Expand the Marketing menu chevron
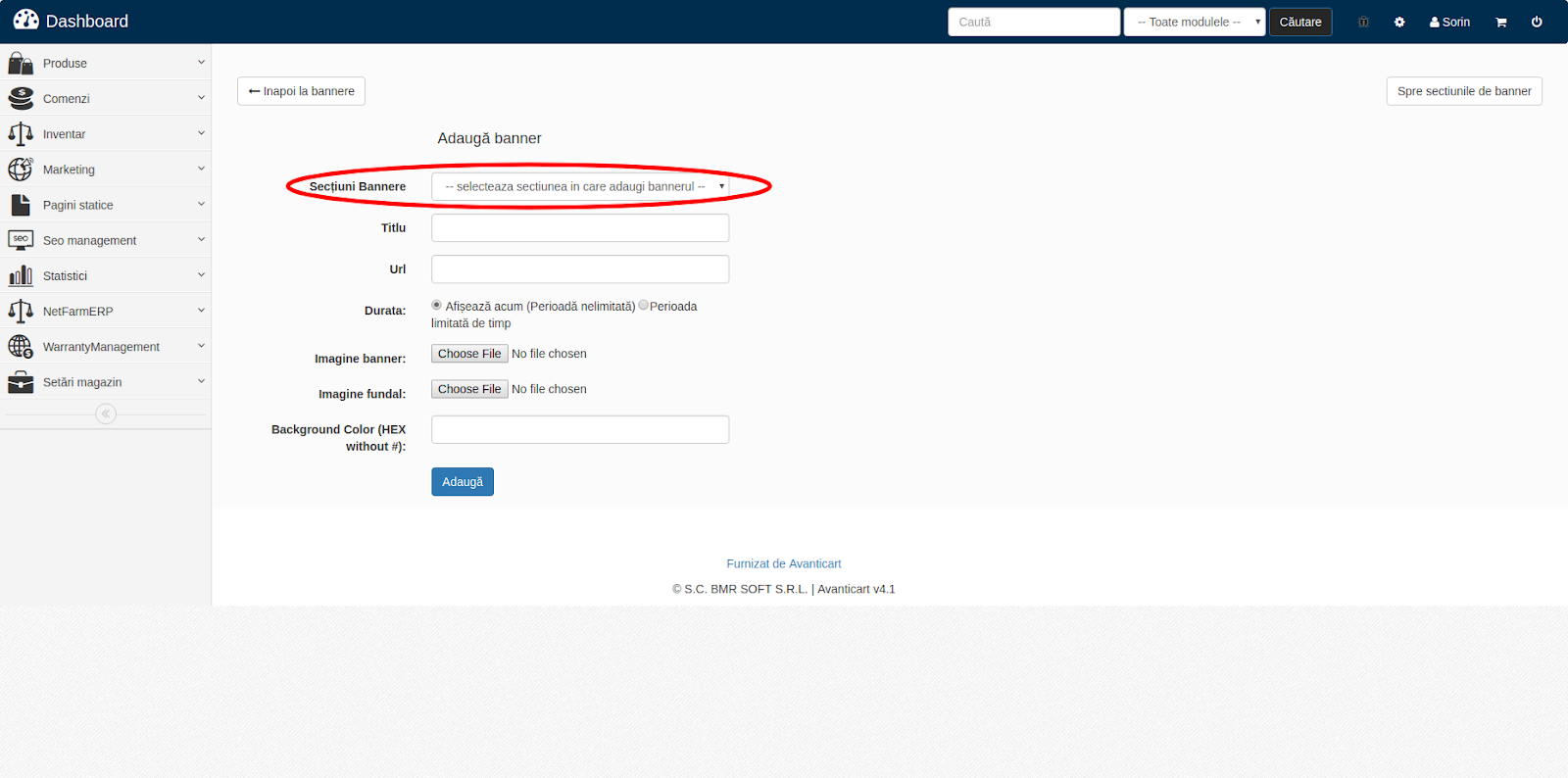Screen dimensions: 1568x778 coord(201,169)
